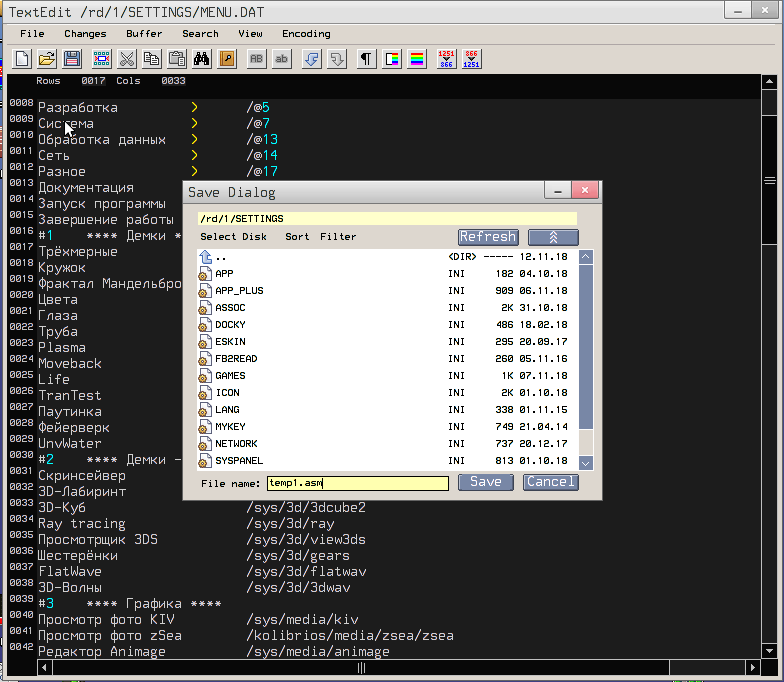Toggle the rainbow syntax highlighting button
The image size is (784, 682).
417,59
